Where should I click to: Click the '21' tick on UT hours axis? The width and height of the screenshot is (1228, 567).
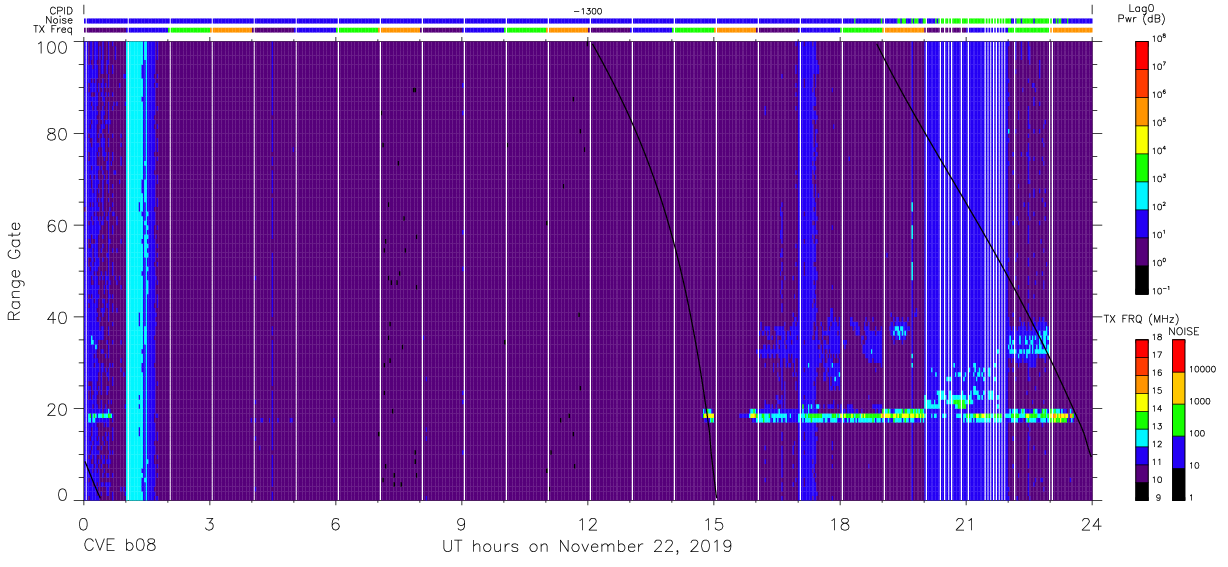point(965,523)
